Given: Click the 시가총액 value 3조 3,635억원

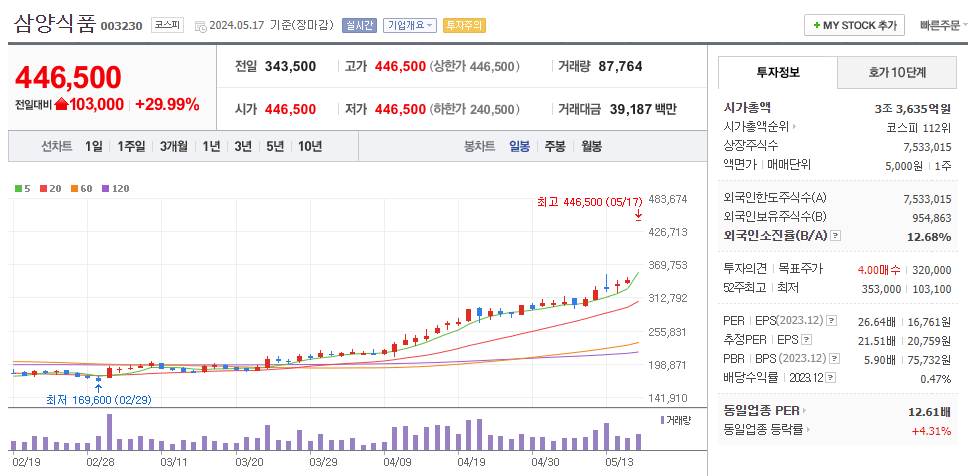Looking at the screenshot, I should point(912,109).
